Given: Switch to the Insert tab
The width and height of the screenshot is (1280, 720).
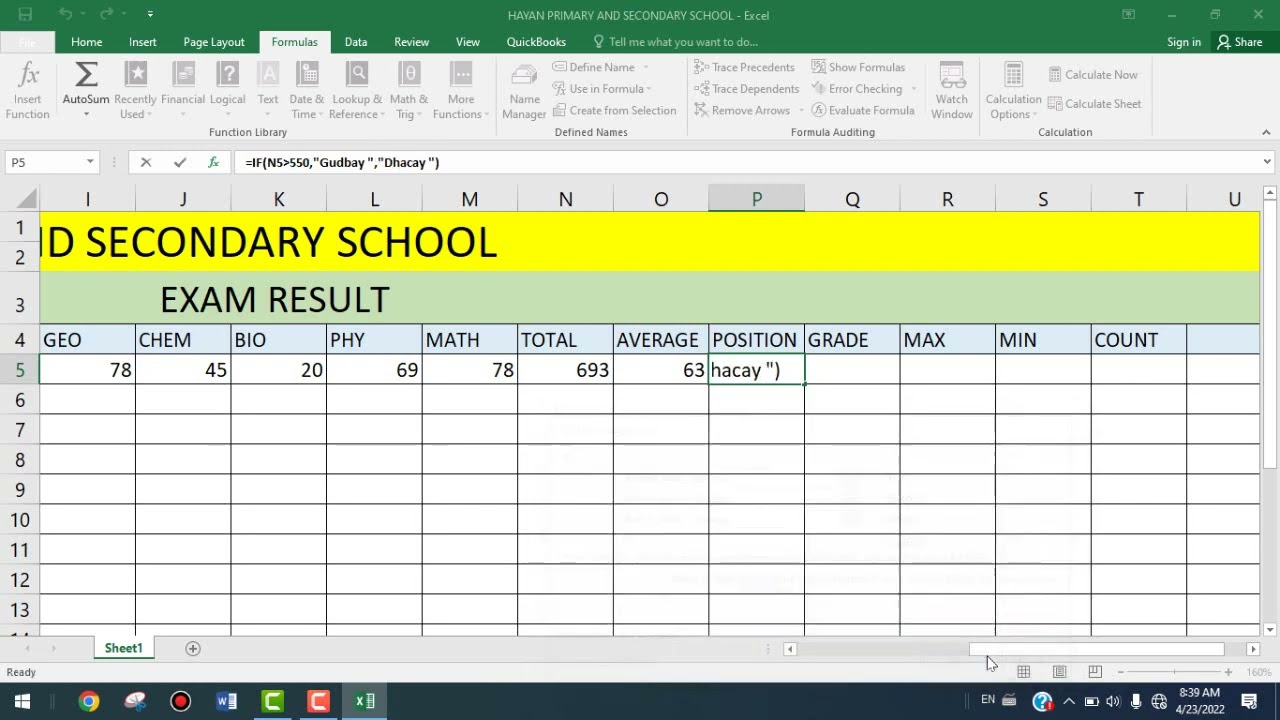Looking at the screenshot, I should coord(143,42).
